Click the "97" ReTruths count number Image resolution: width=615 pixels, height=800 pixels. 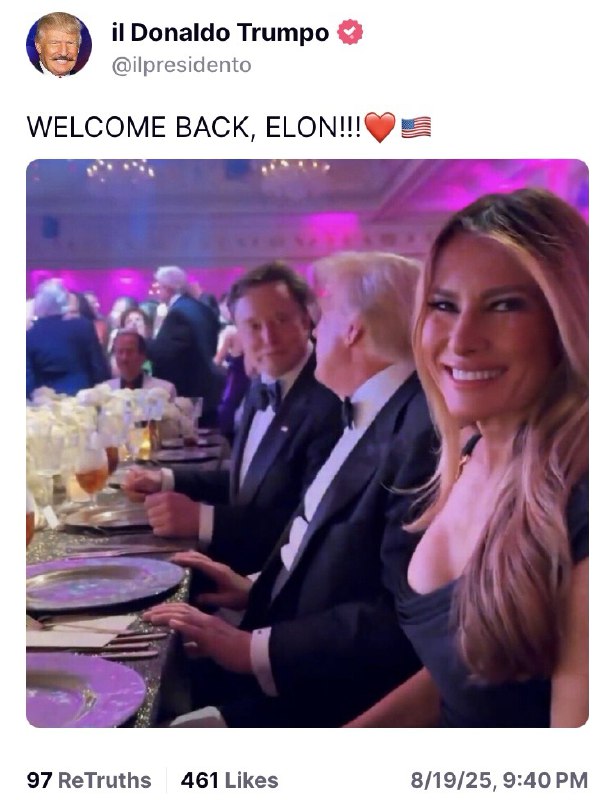tap(40, 780)
